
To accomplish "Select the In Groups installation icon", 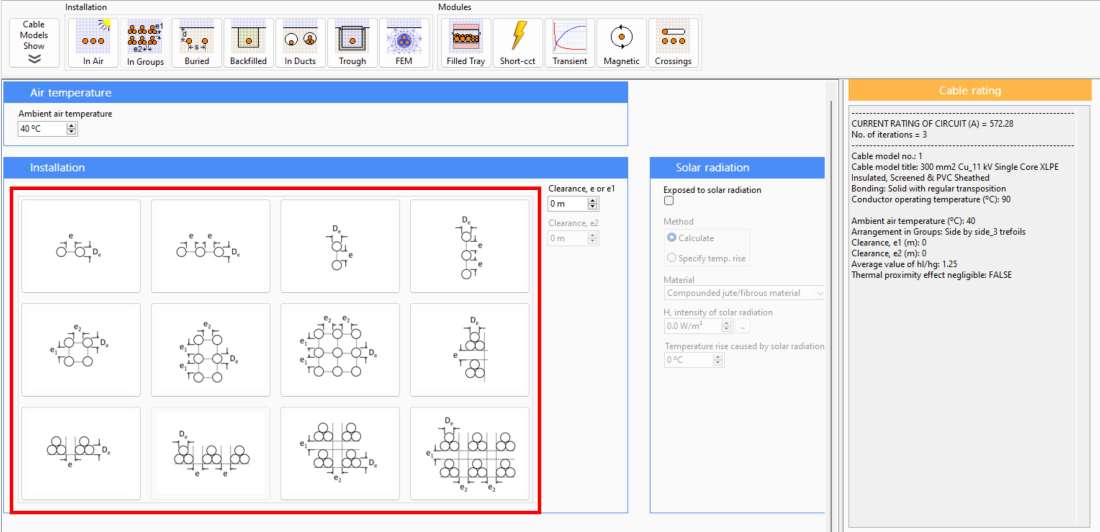I will tap(145, 43).
